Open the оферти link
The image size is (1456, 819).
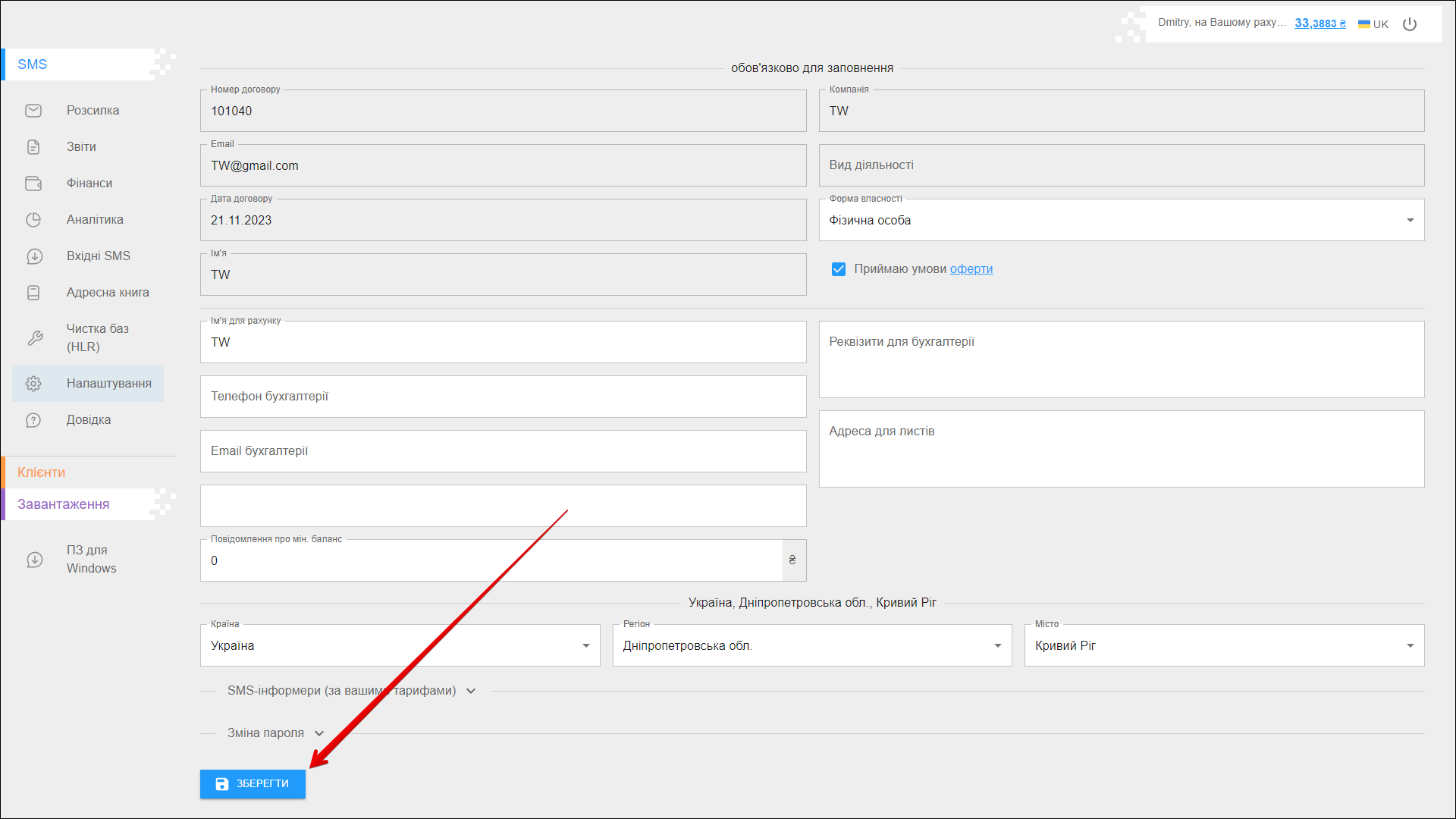[971, 269]
